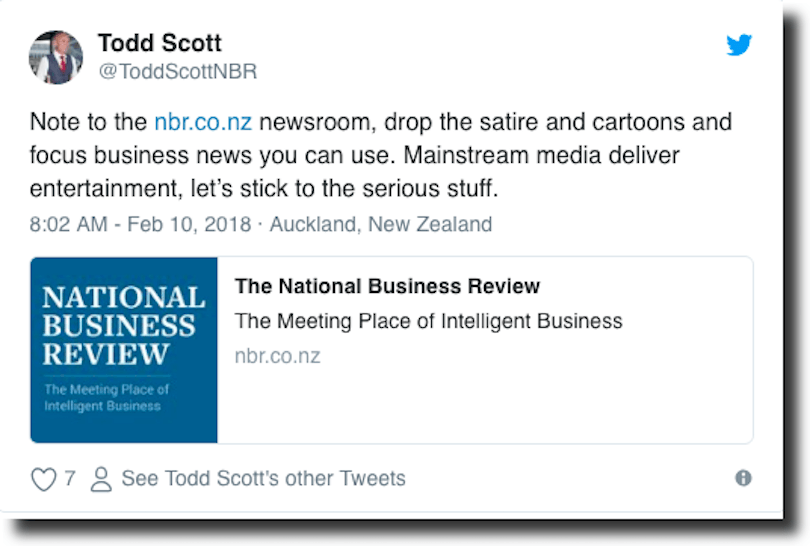Click the Todd Scott display name
This screenshot has width=810, height=546.
coord(159,43)
